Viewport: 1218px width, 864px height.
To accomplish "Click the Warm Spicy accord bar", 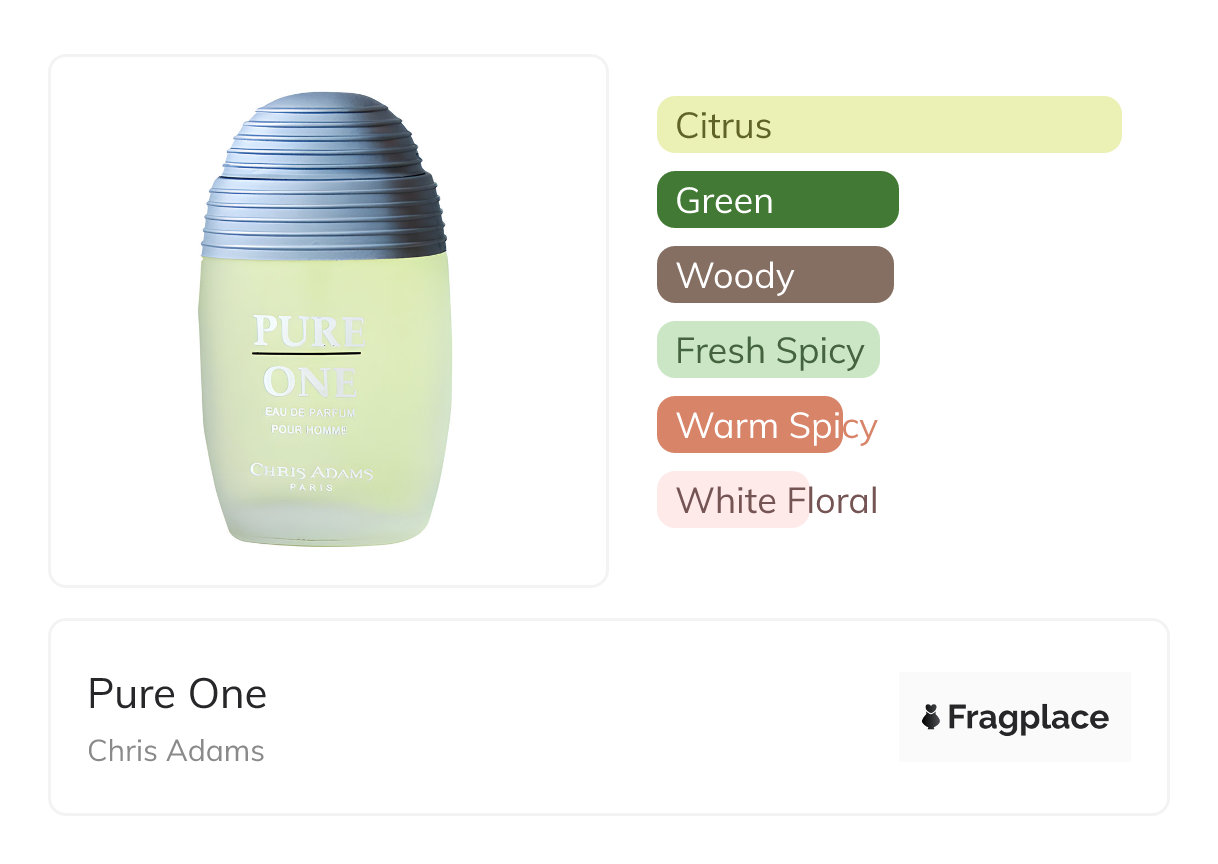I will pos(750,425).
